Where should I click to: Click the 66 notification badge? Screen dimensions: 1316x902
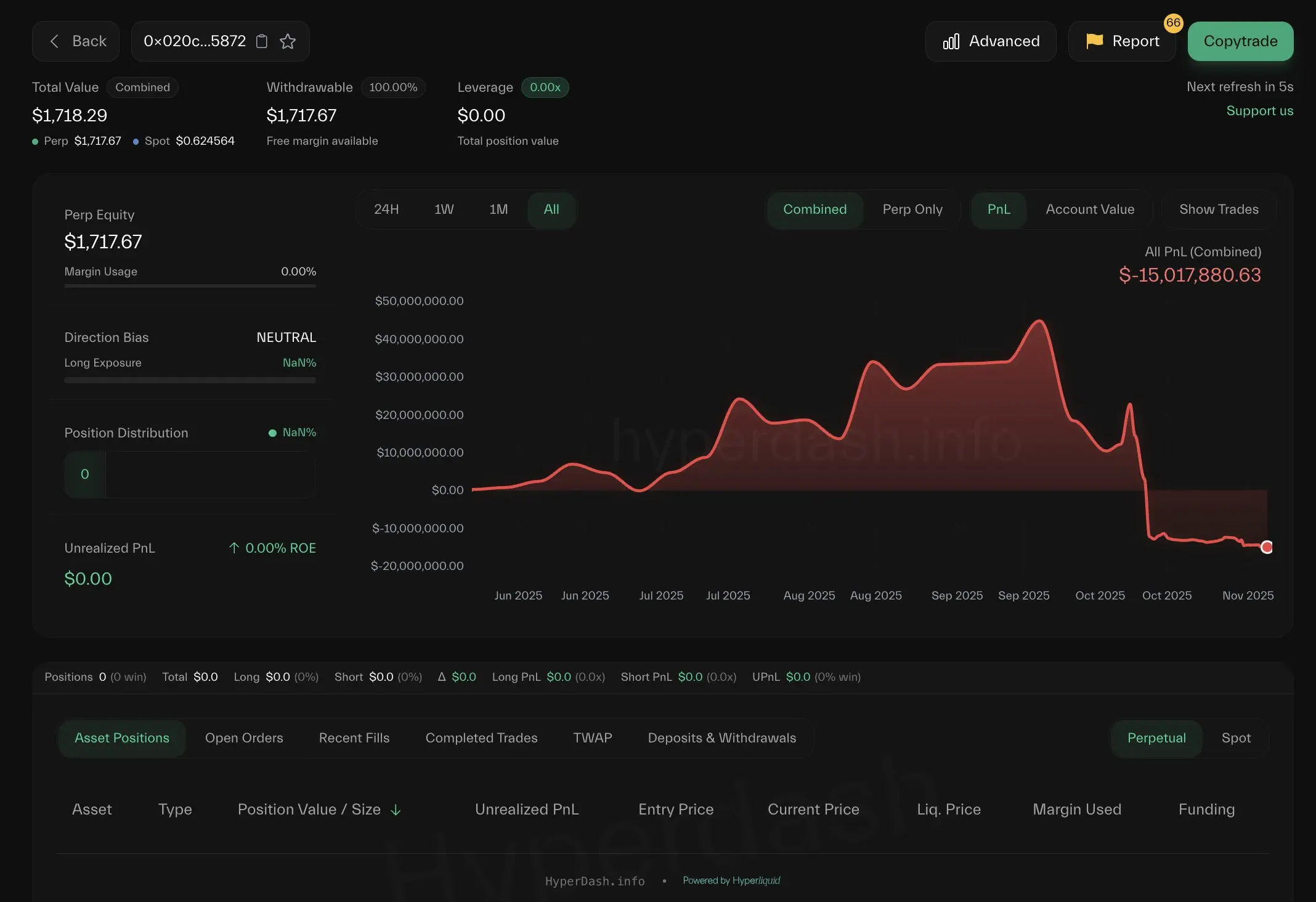[1173, 23]
